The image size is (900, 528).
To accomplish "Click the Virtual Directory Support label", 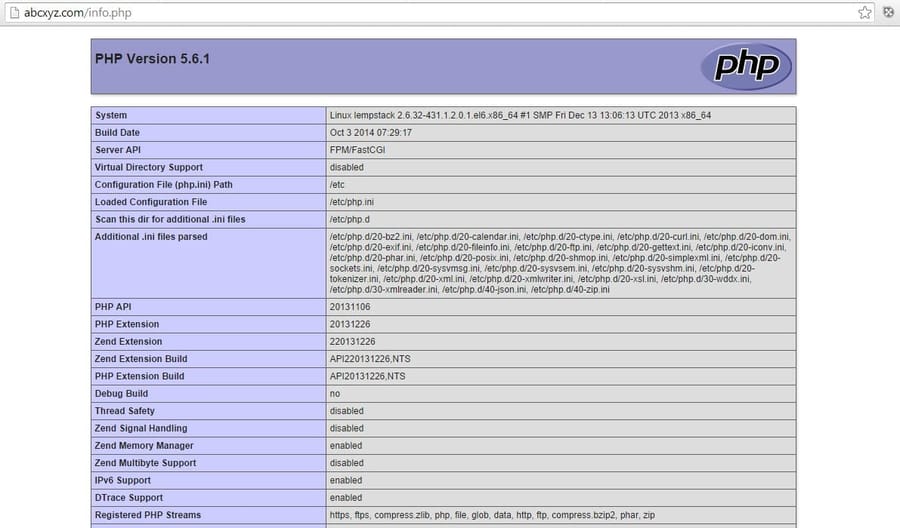I will 149,167.
